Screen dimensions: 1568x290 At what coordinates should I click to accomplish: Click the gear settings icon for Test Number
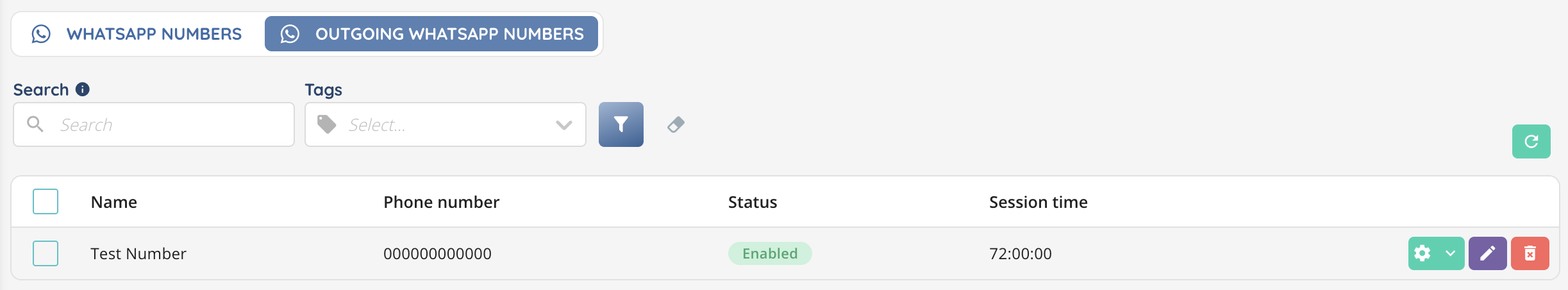[1422, 253]
